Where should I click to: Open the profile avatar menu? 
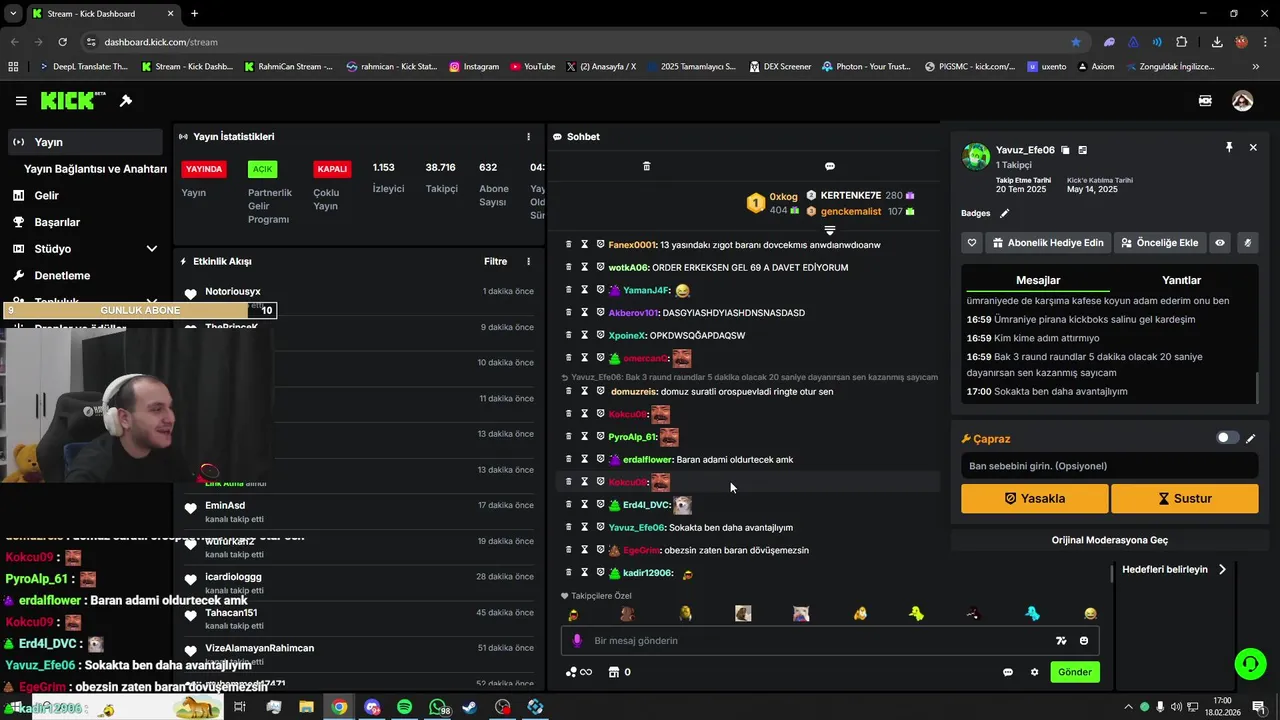coord(1242,101)
